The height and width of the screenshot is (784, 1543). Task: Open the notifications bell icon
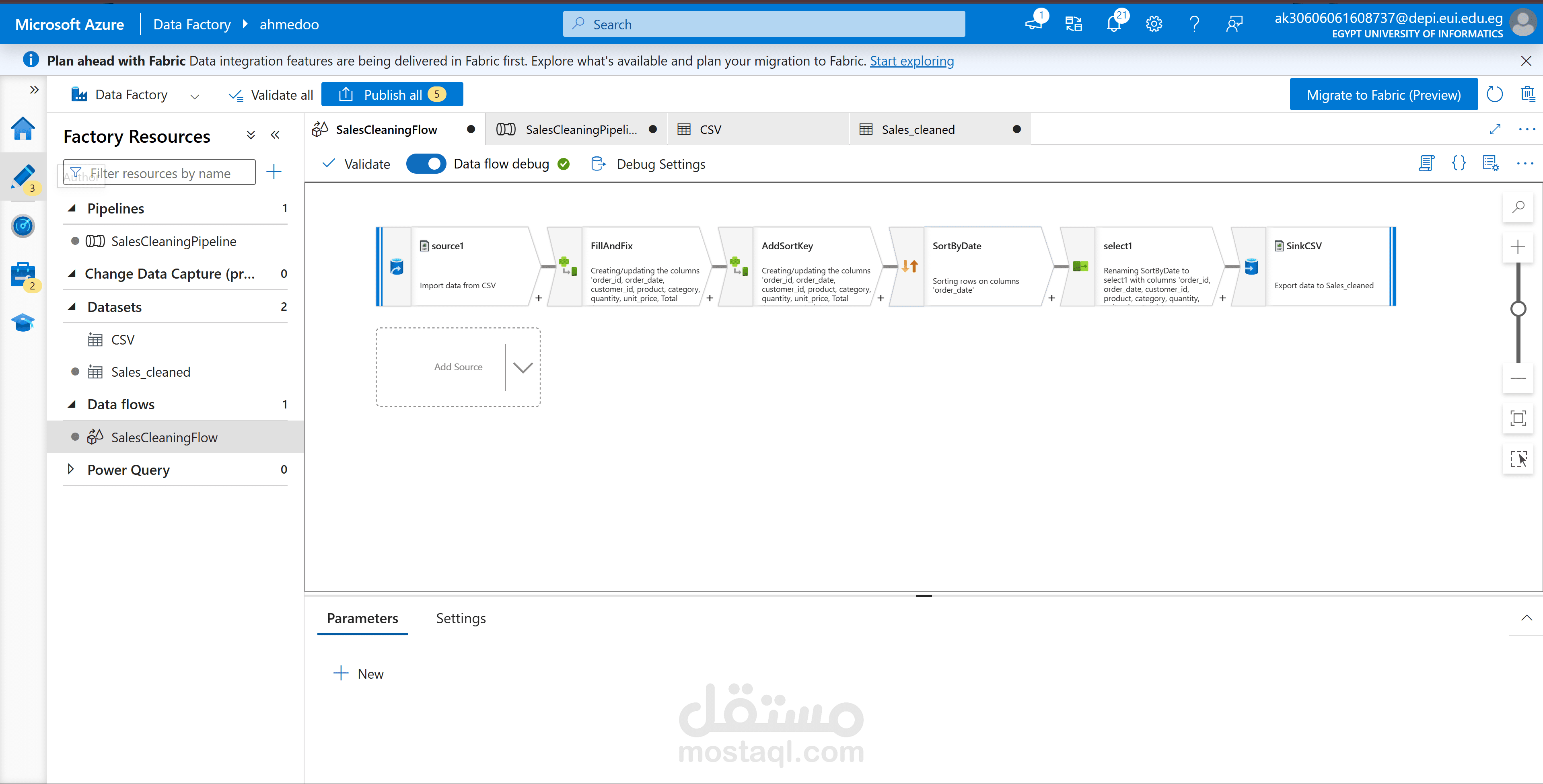point(1113,24)
